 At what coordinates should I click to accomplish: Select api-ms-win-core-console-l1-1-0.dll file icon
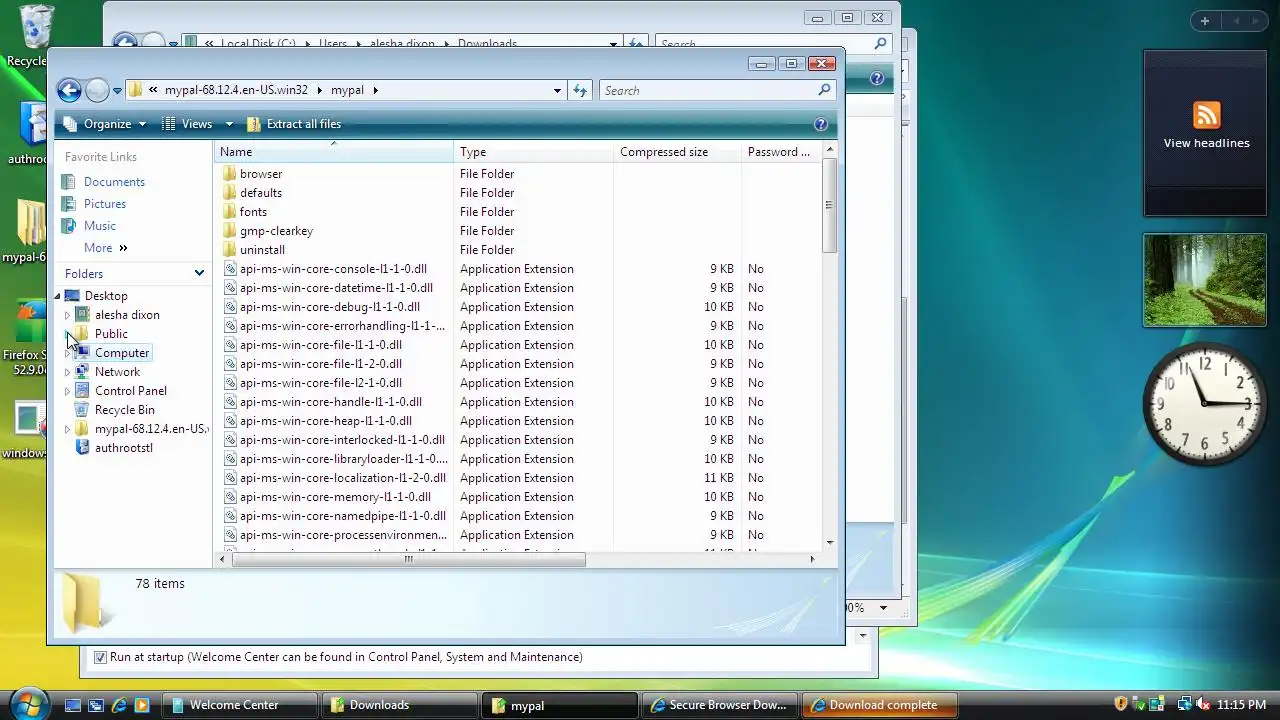tap(230, 269)
